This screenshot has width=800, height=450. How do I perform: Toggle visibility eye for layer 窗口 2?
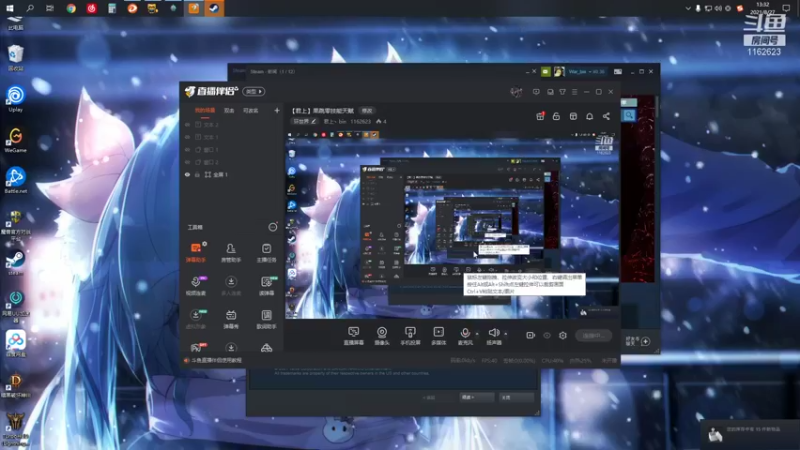tap(187, 162)
